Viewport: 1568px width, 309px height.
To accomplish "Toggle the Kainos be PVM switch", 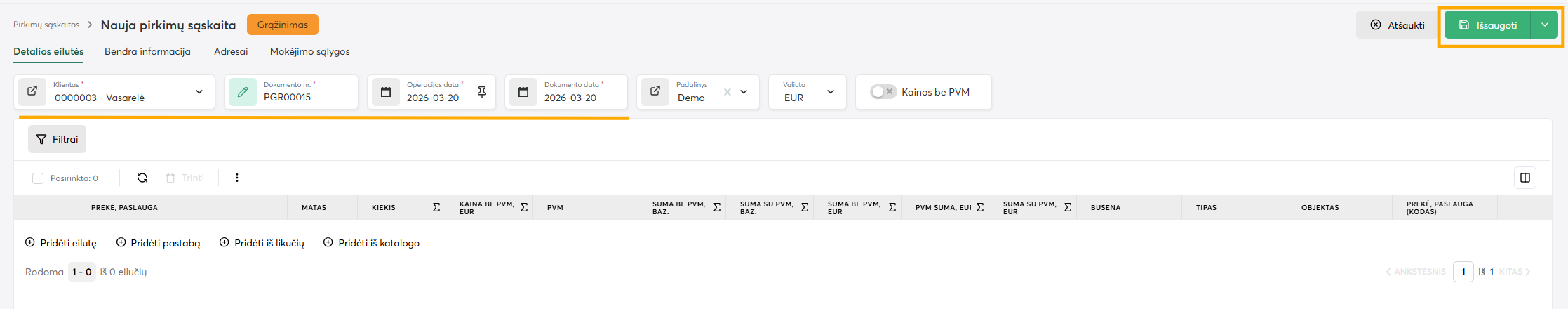I will [883, 92].
